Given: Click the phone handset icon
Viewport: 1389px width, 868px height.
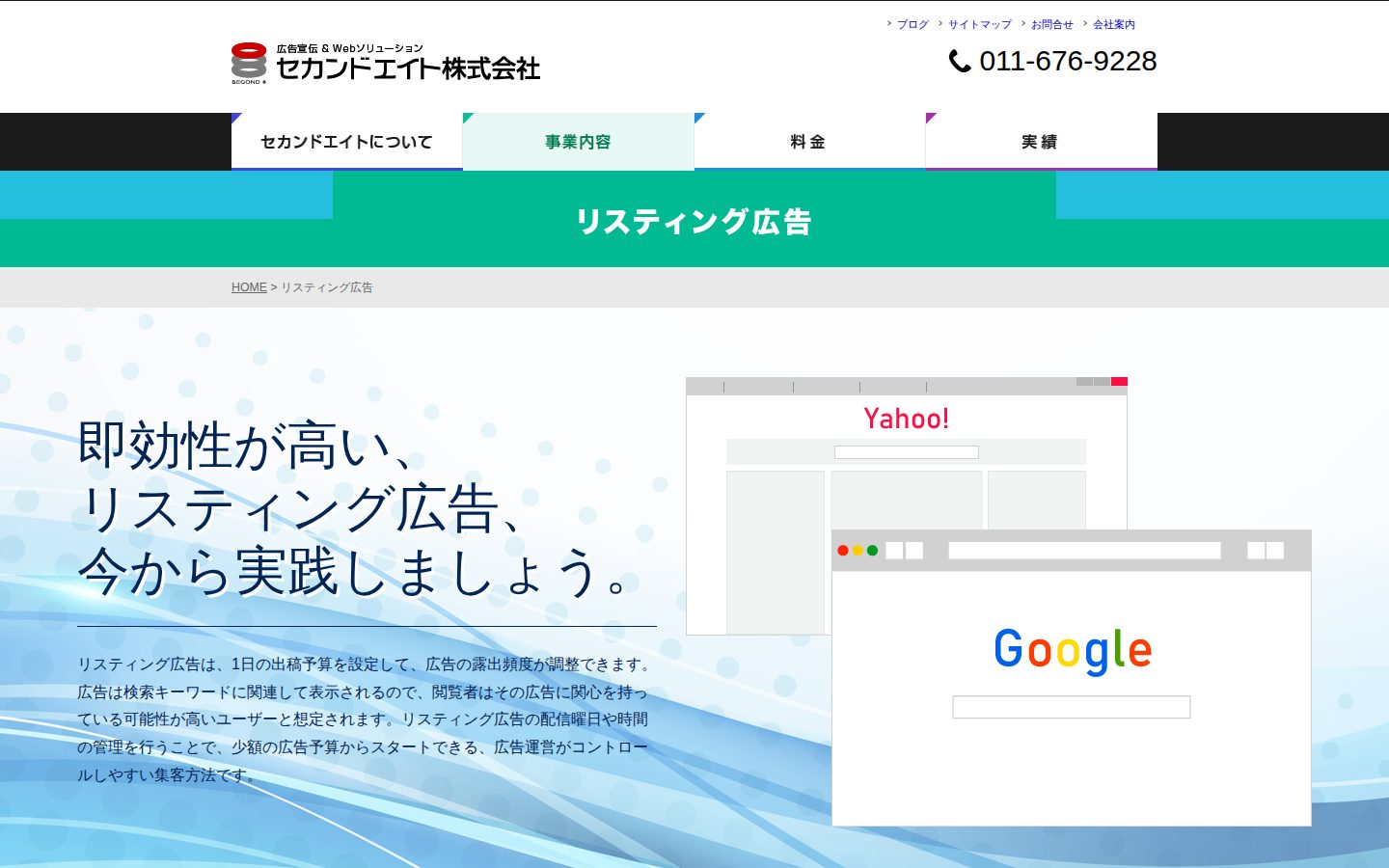Looking at the screenshot, I should pos(960,61).
